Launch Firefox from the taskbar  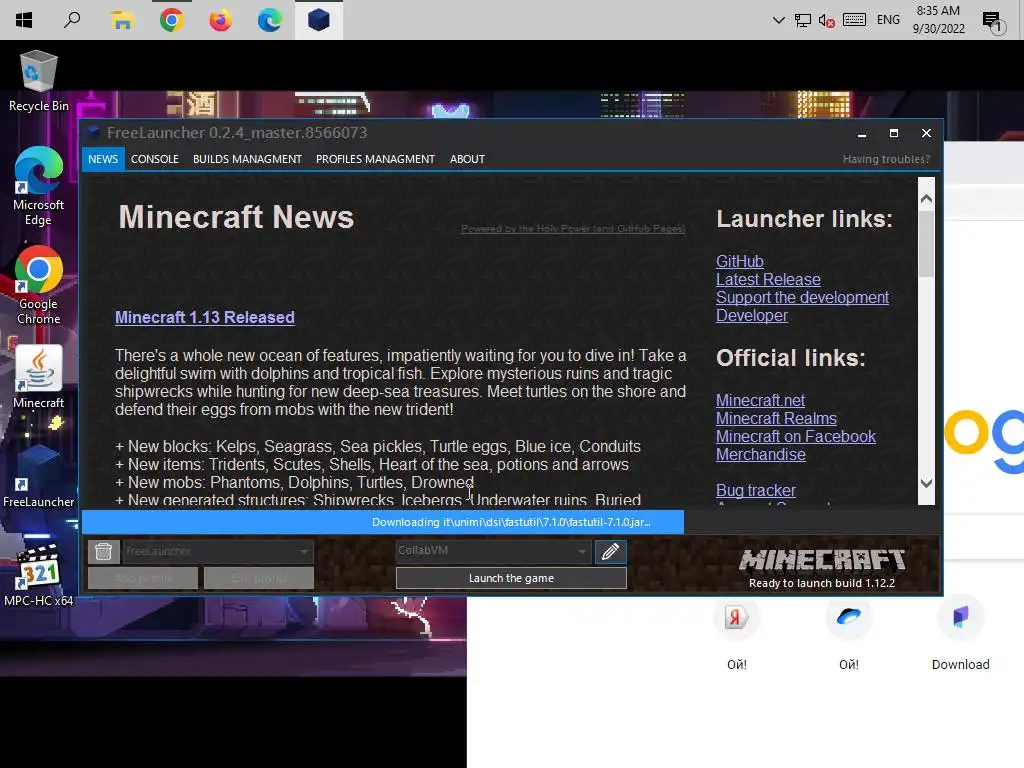[220, 20]
